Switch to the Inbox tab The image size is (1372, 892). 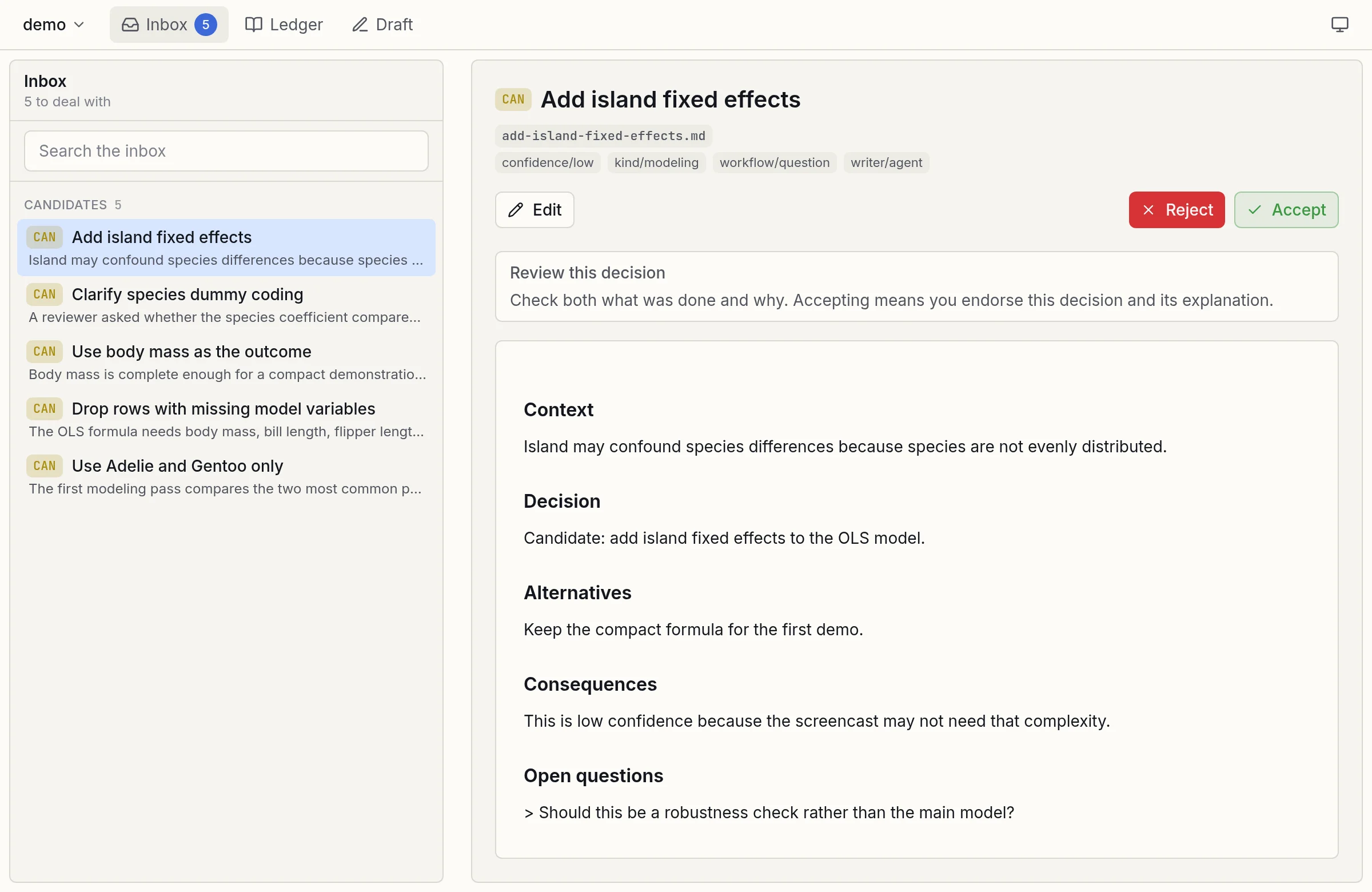click(x=169, y=24)
